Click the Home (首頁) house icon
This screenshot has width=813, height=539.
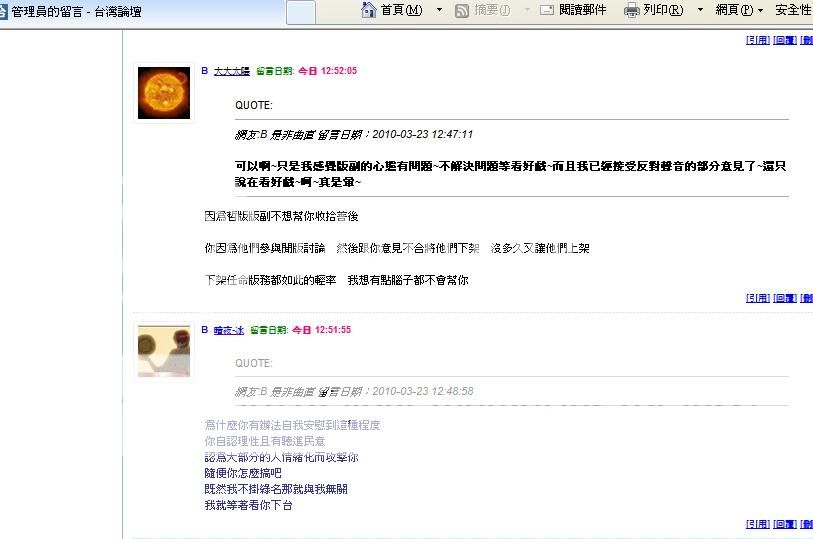pos(368,10)
